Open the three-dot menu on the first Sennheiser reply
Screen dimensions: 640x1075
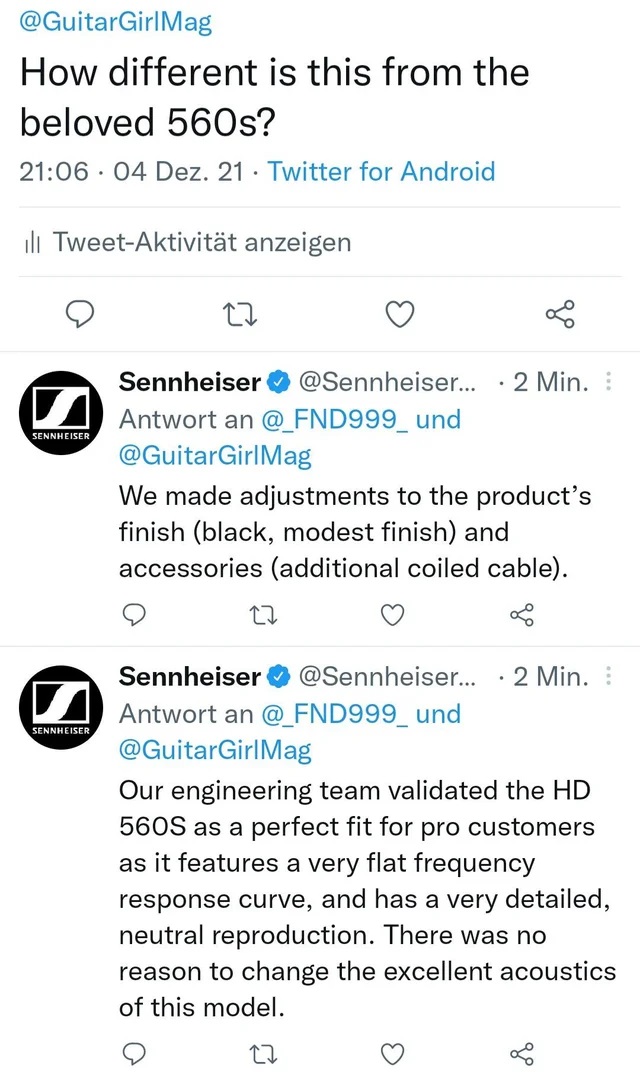tap(608, 382)
